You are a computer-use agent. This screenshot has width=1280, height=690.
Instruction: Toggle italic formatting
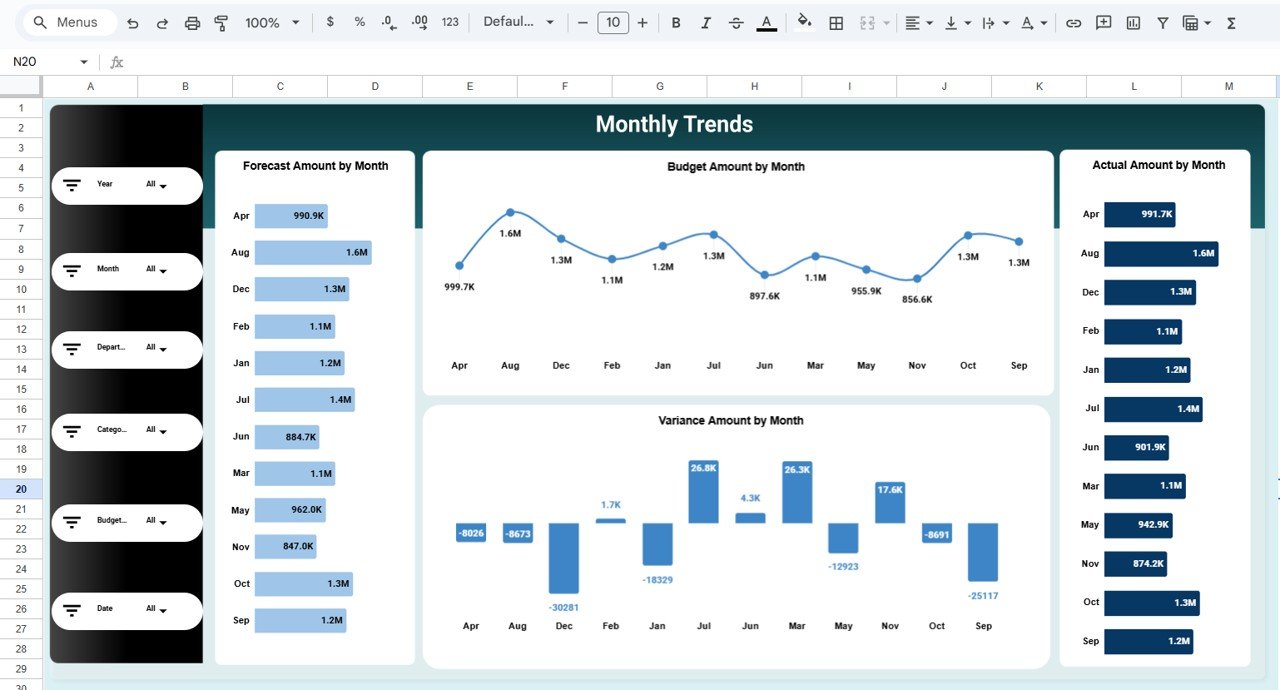706,22
